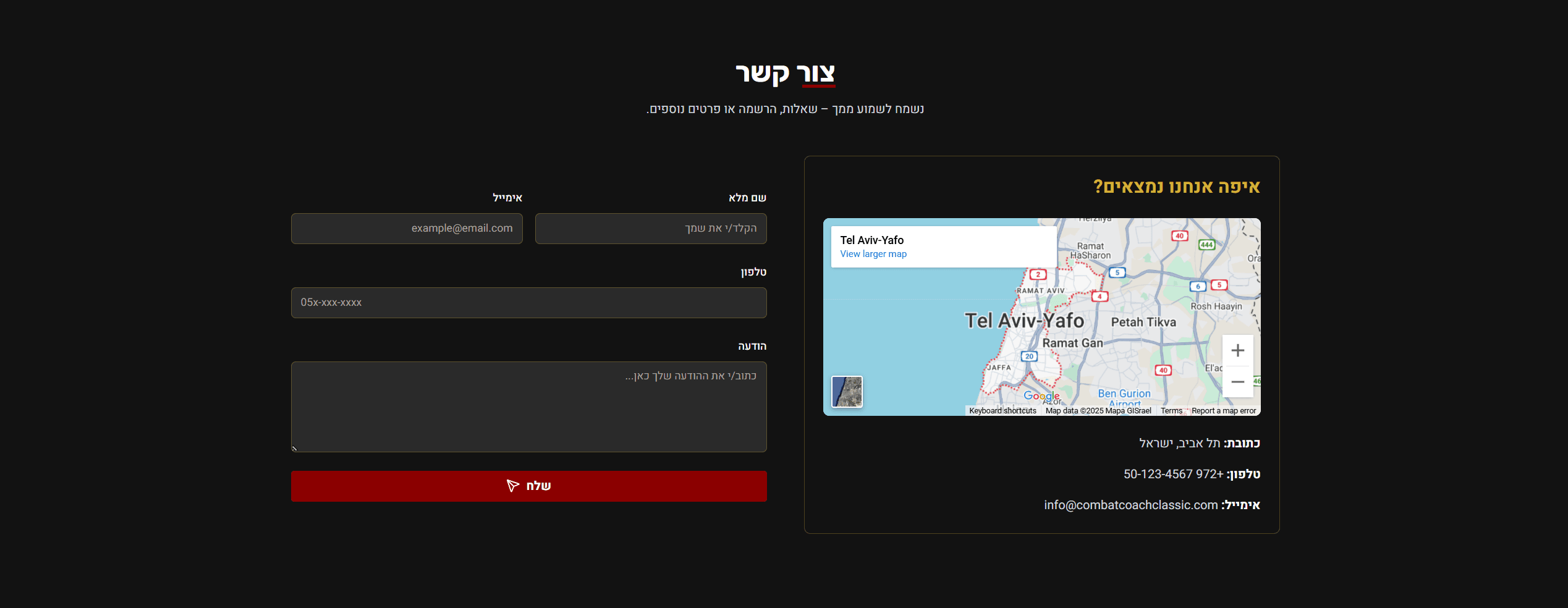
Task: Click the phone number 50-123-4567 972+
Action: (x=1173, y=474)
